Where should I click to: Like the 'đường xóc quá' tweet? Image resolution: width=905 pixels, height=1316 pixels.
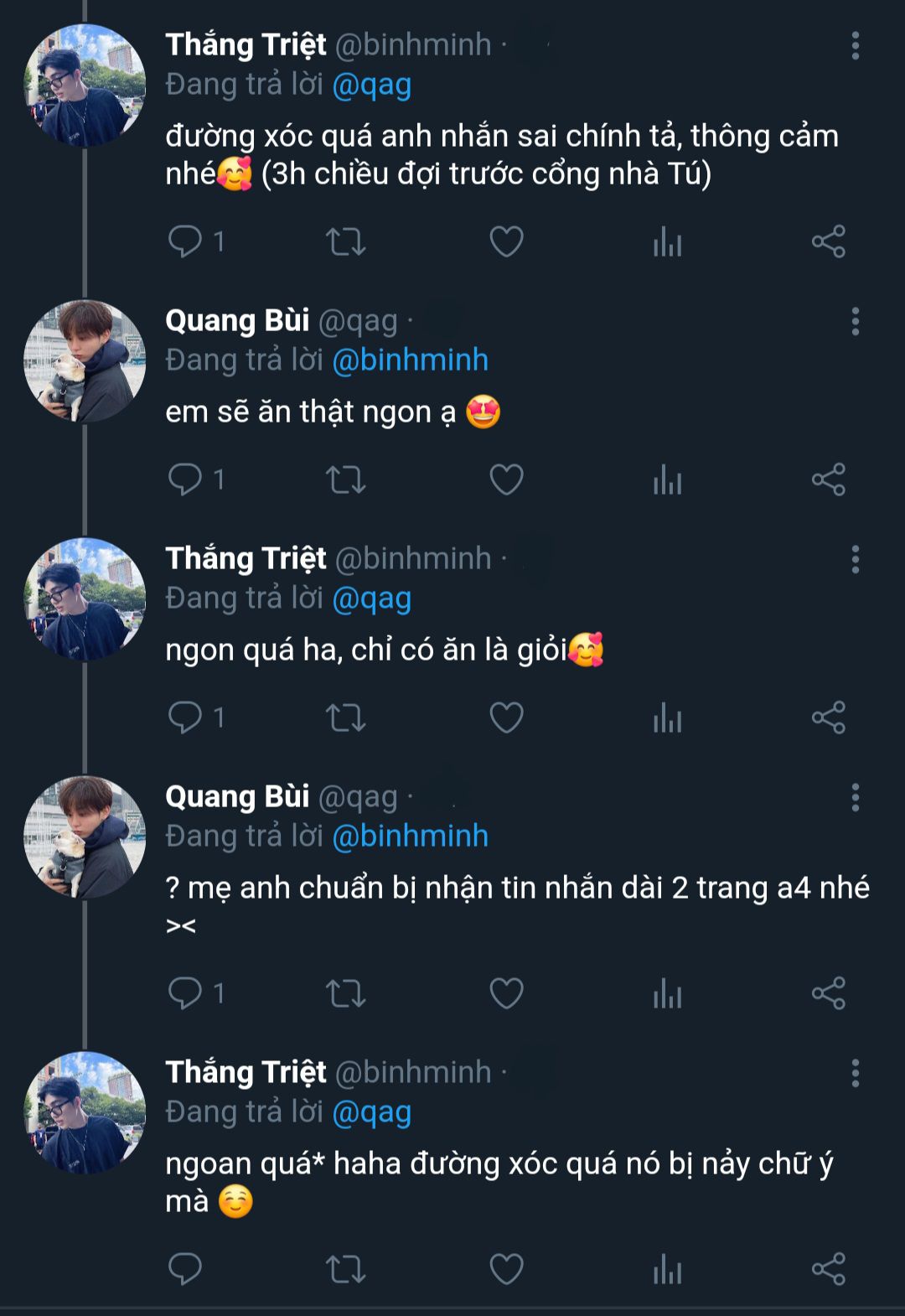coord(506,241)
